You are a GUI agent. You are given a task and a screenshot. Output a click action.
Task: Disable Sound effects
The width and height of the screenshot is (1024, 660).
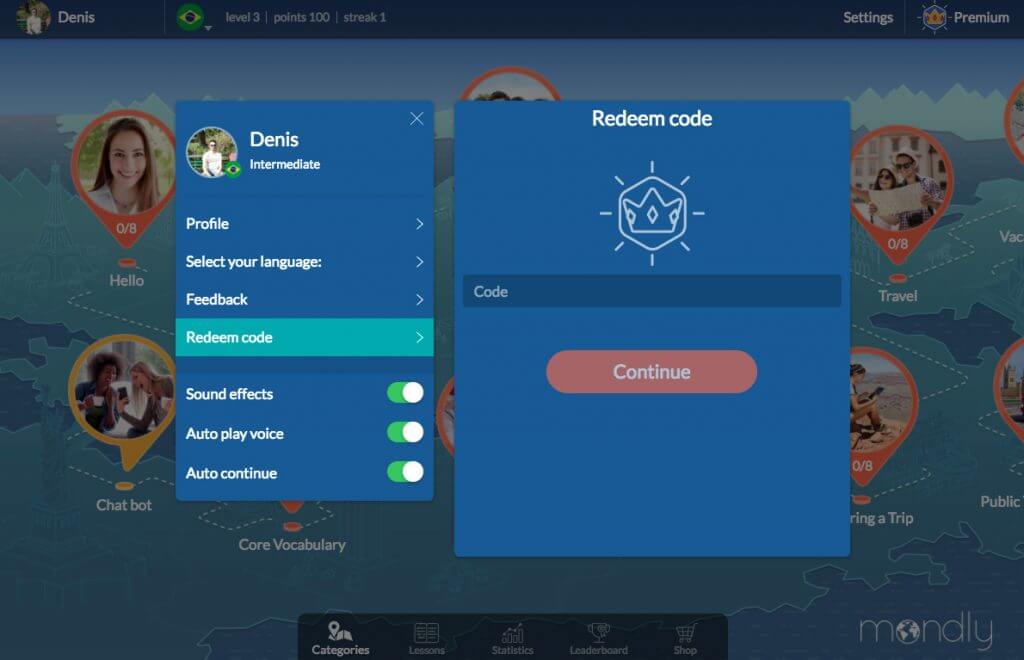(x=404, y=393)
